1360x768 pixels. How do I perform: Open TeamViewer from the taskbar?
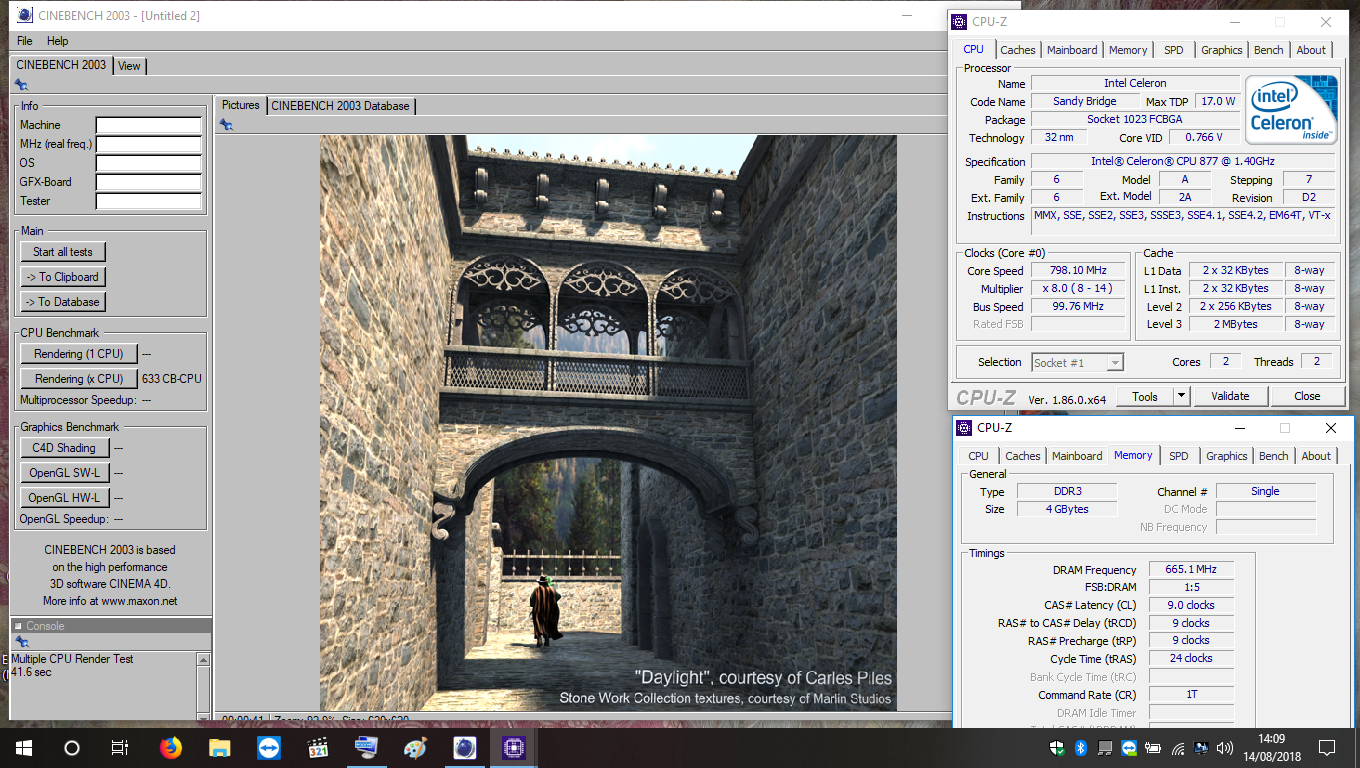click(x=269, y=747)
